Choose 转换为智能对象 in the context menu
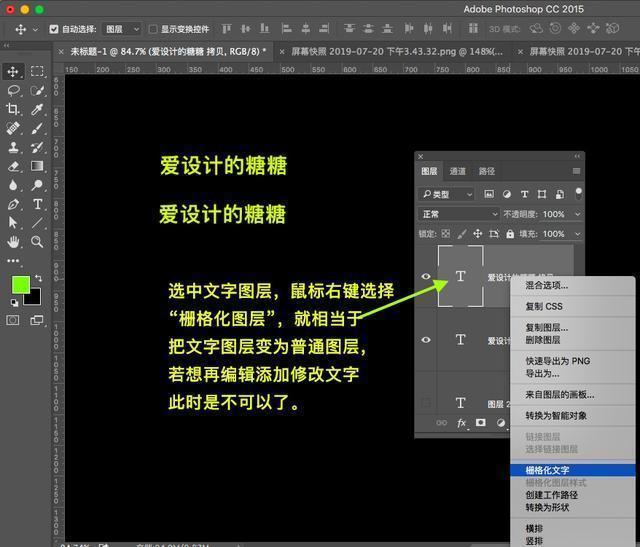Viewport: 640px width, 547px height. coord(573,416)
